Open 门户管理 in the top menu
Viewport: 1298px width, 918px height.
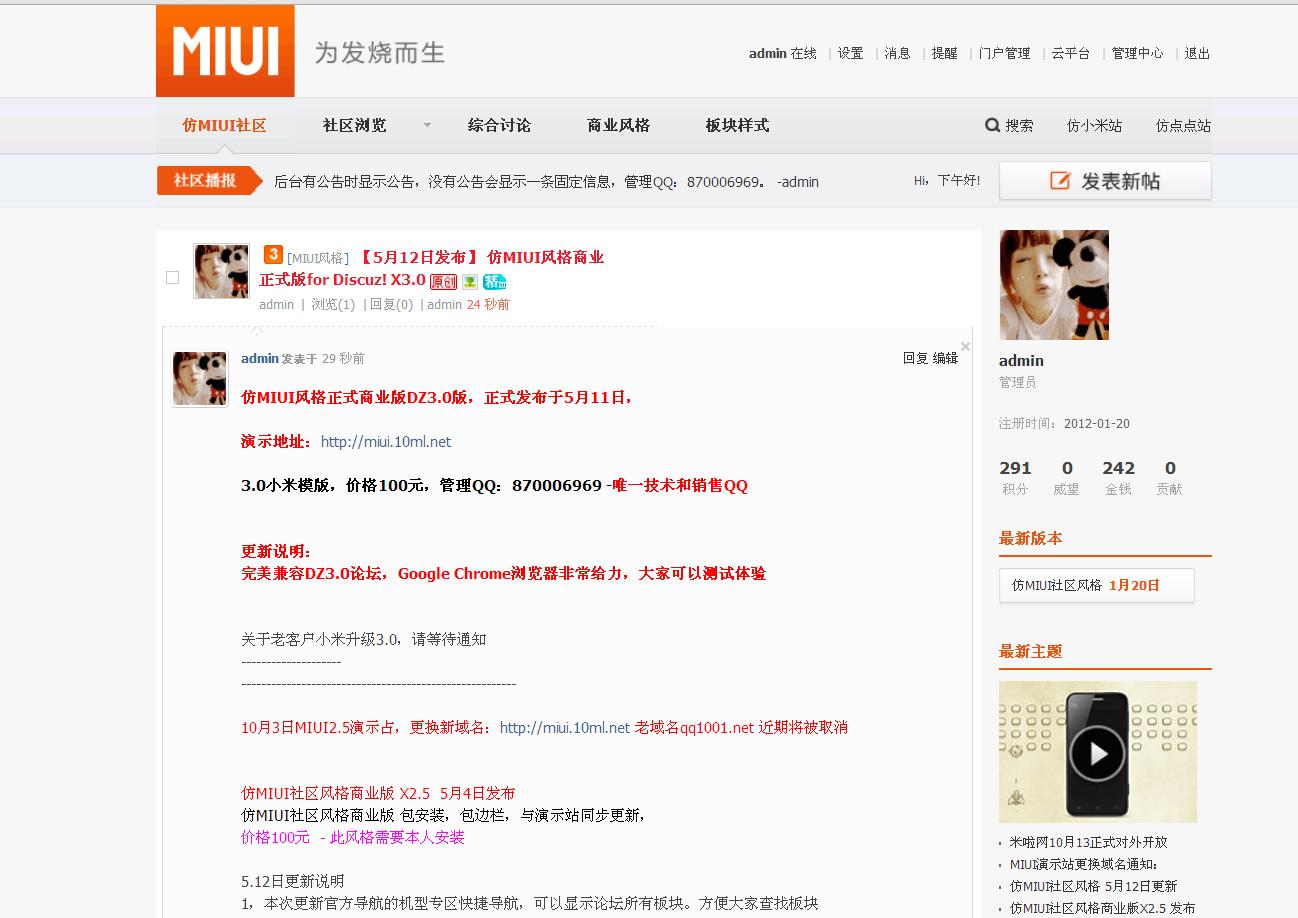(x=1004, y=53)
